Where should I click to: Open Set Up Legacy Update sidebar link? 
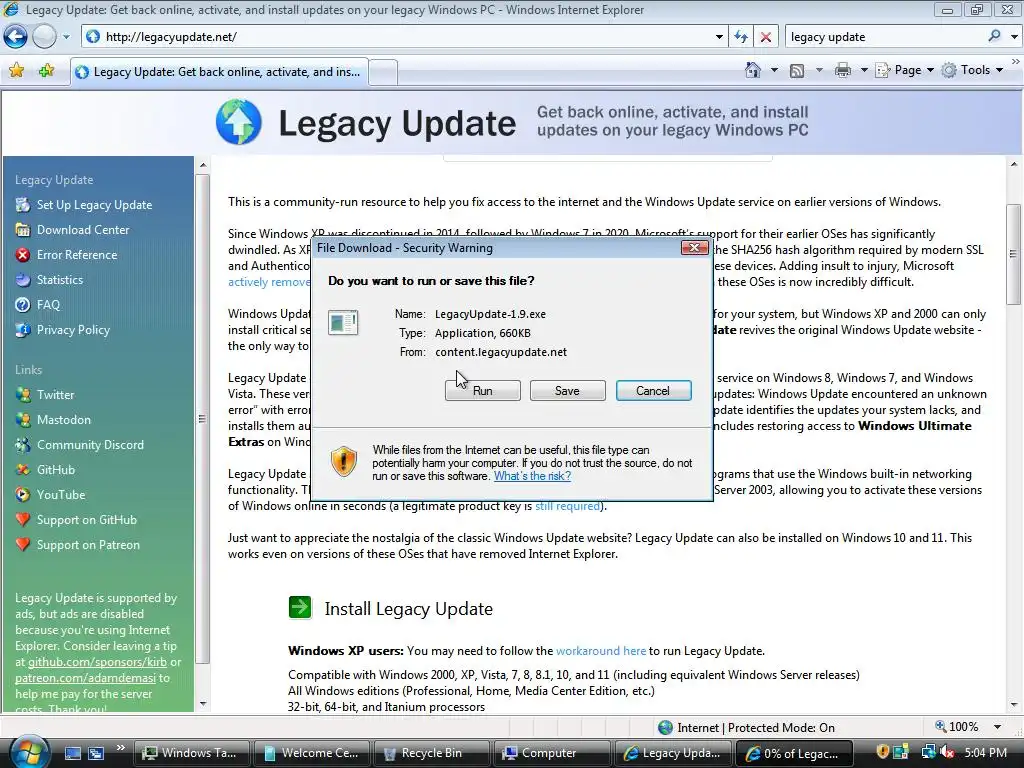click(x=94, y=205)
